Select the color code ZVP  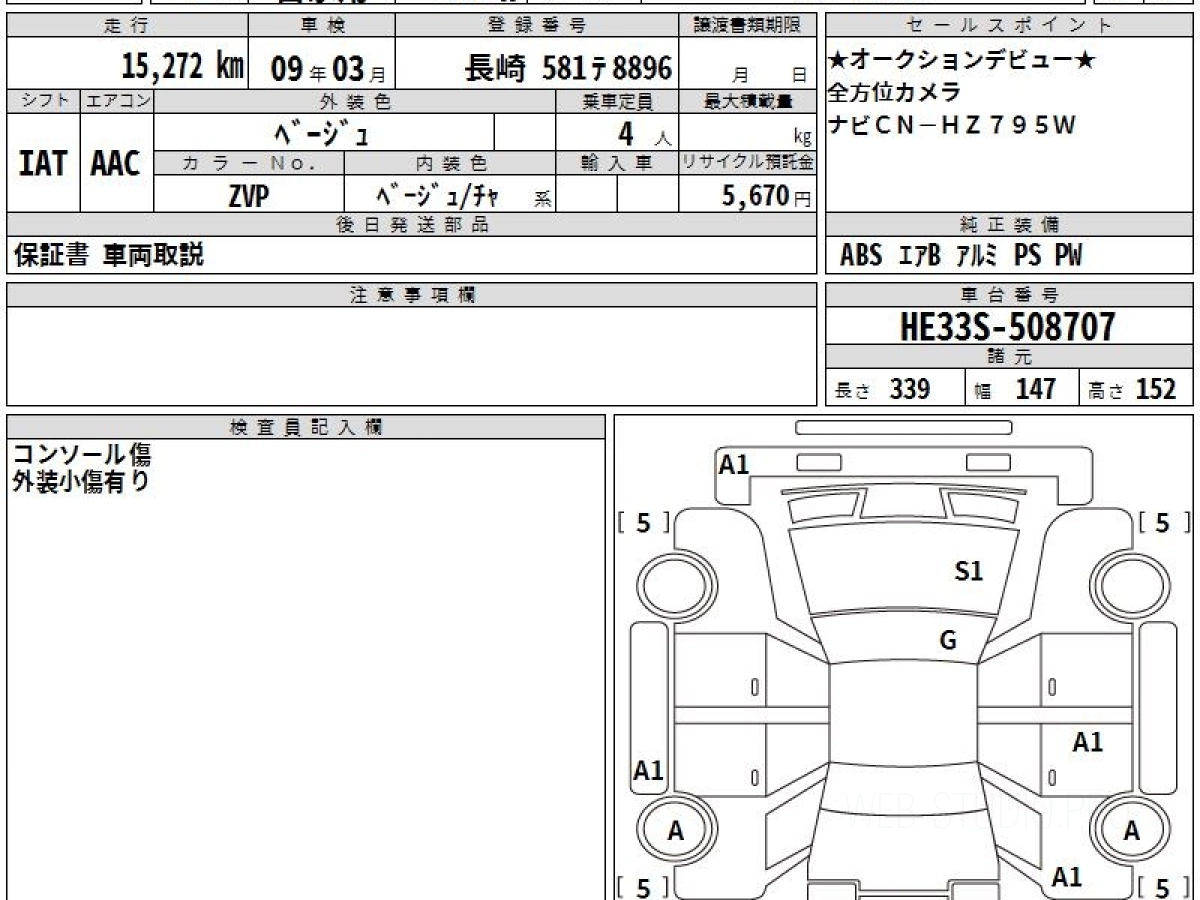tap(248, 196)
